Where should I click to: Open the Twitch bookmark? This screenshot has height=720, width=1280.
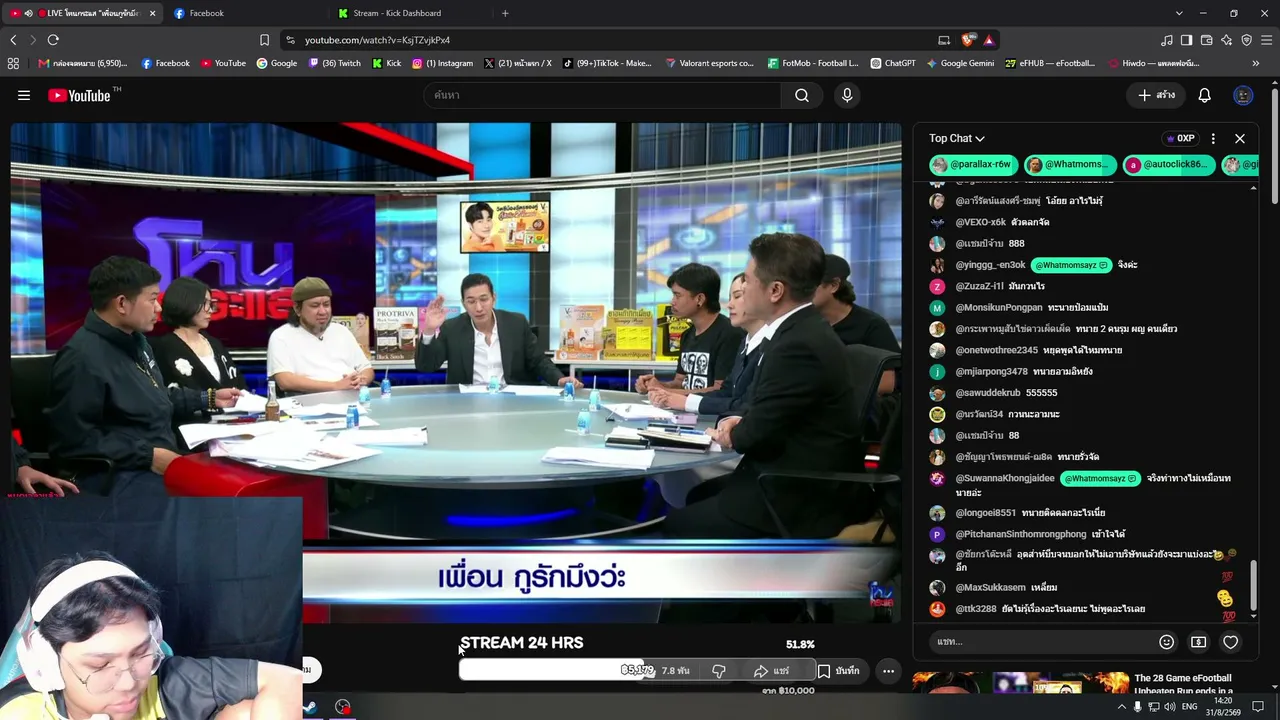point(335,63)
